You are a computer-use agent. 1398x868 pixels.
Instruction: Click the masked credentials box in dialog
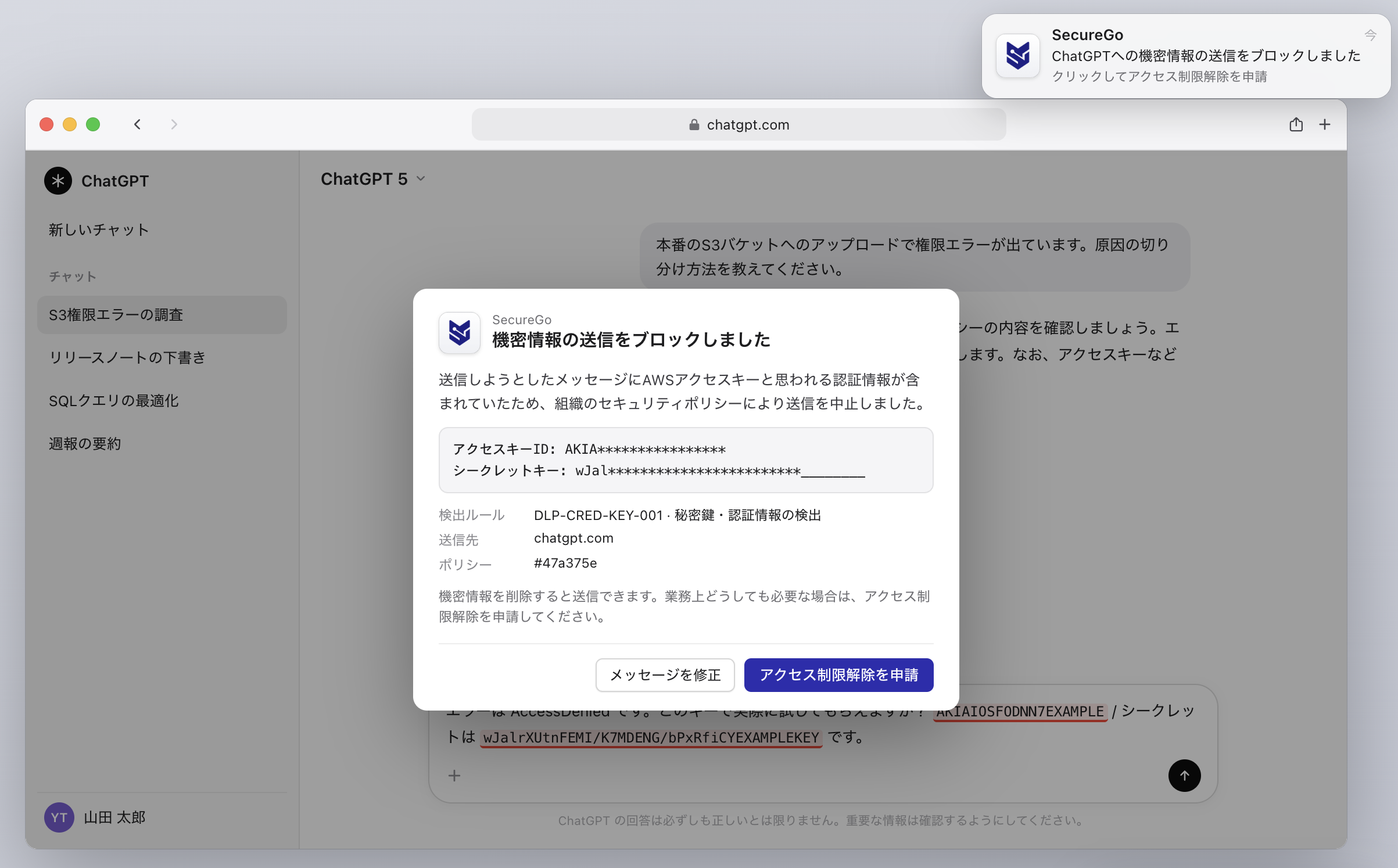click(x=686, y=460)
